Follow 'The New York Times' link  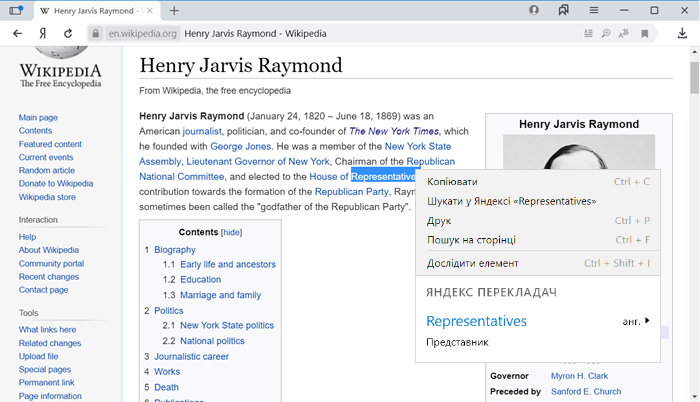pos(394,131)
